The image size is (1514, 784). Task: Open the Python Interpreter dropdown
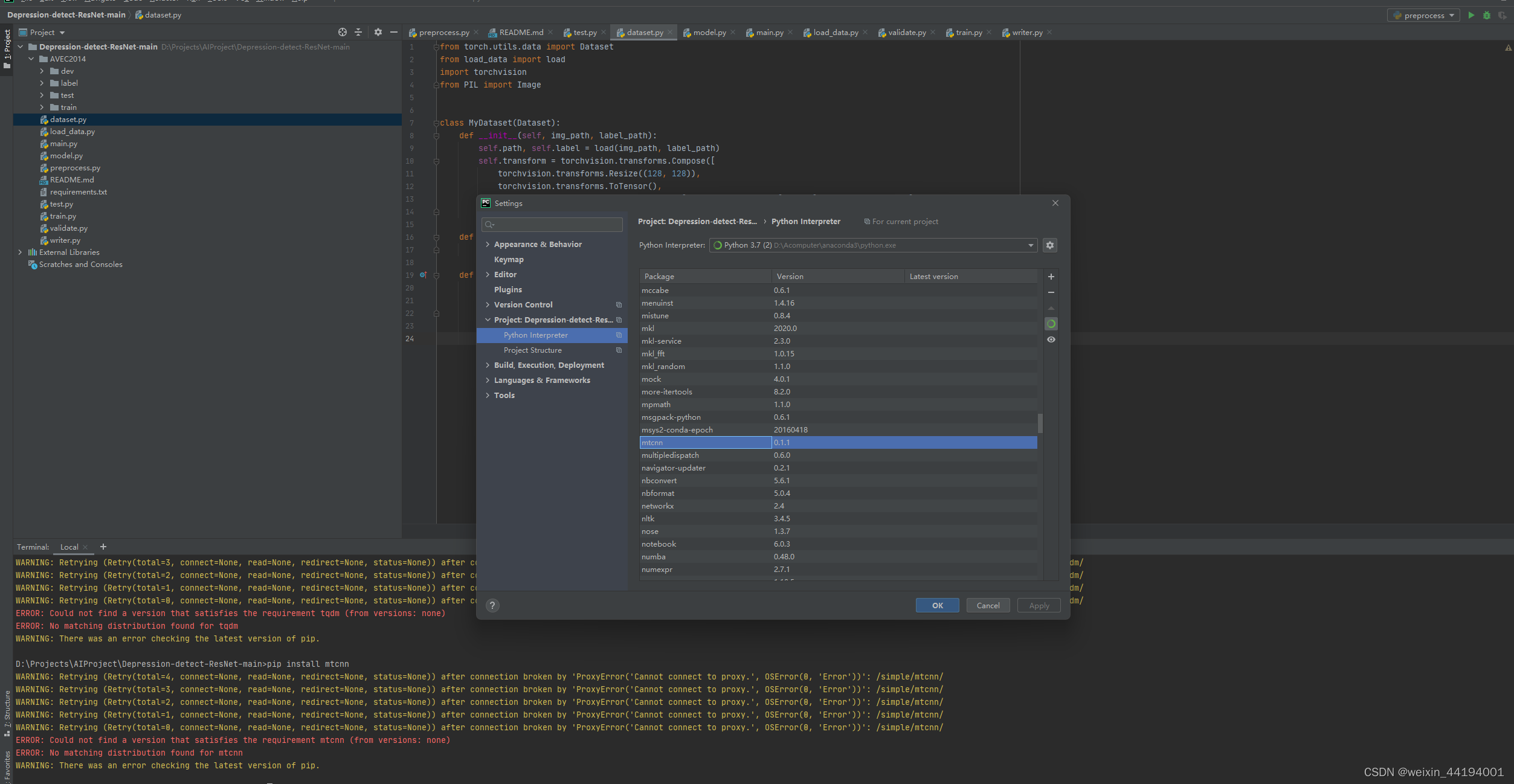(873, 245)
